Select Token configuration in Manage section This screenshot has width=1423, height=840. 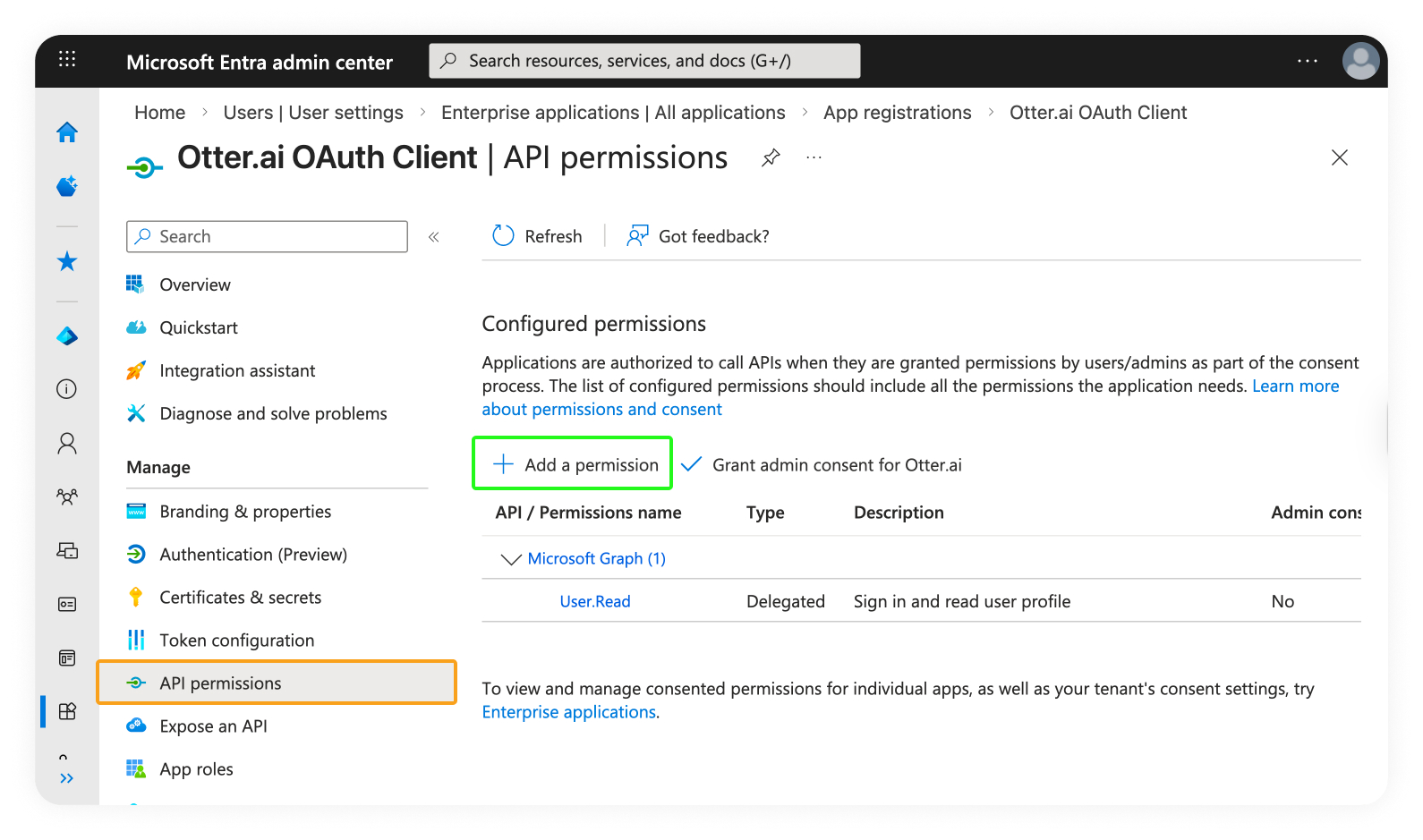click(x=236, y=641)
